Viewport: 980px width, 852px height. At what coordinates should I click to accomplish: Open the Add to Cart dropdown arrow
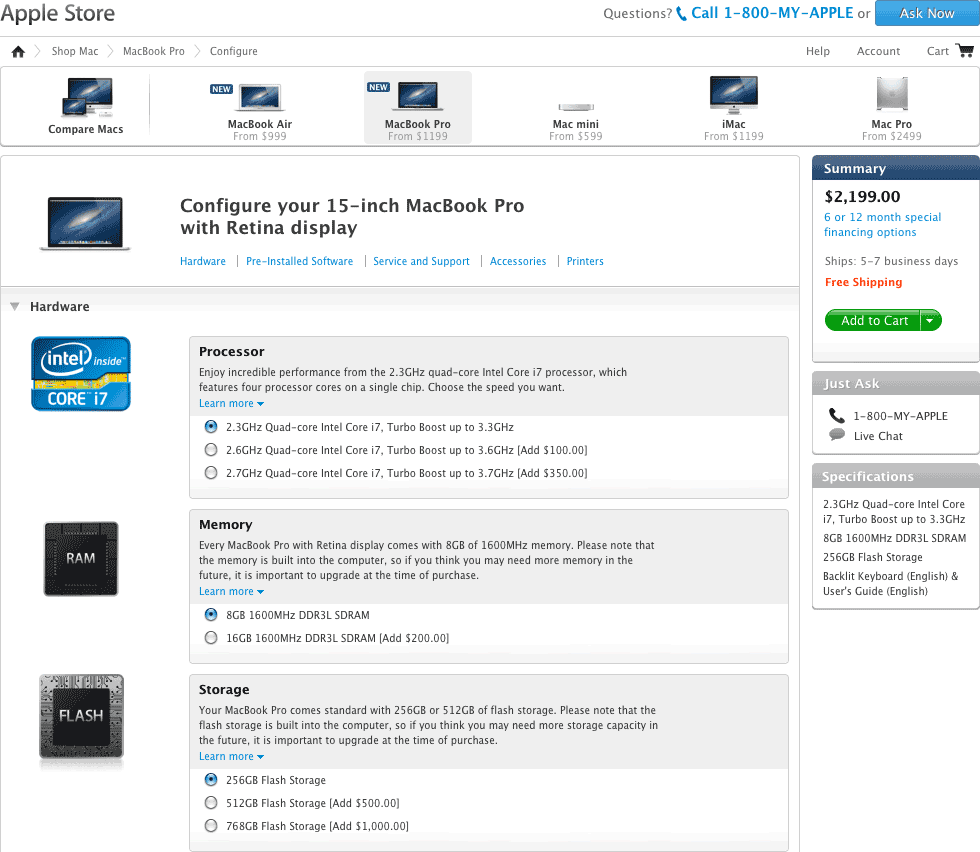click(x=931, y=321)
